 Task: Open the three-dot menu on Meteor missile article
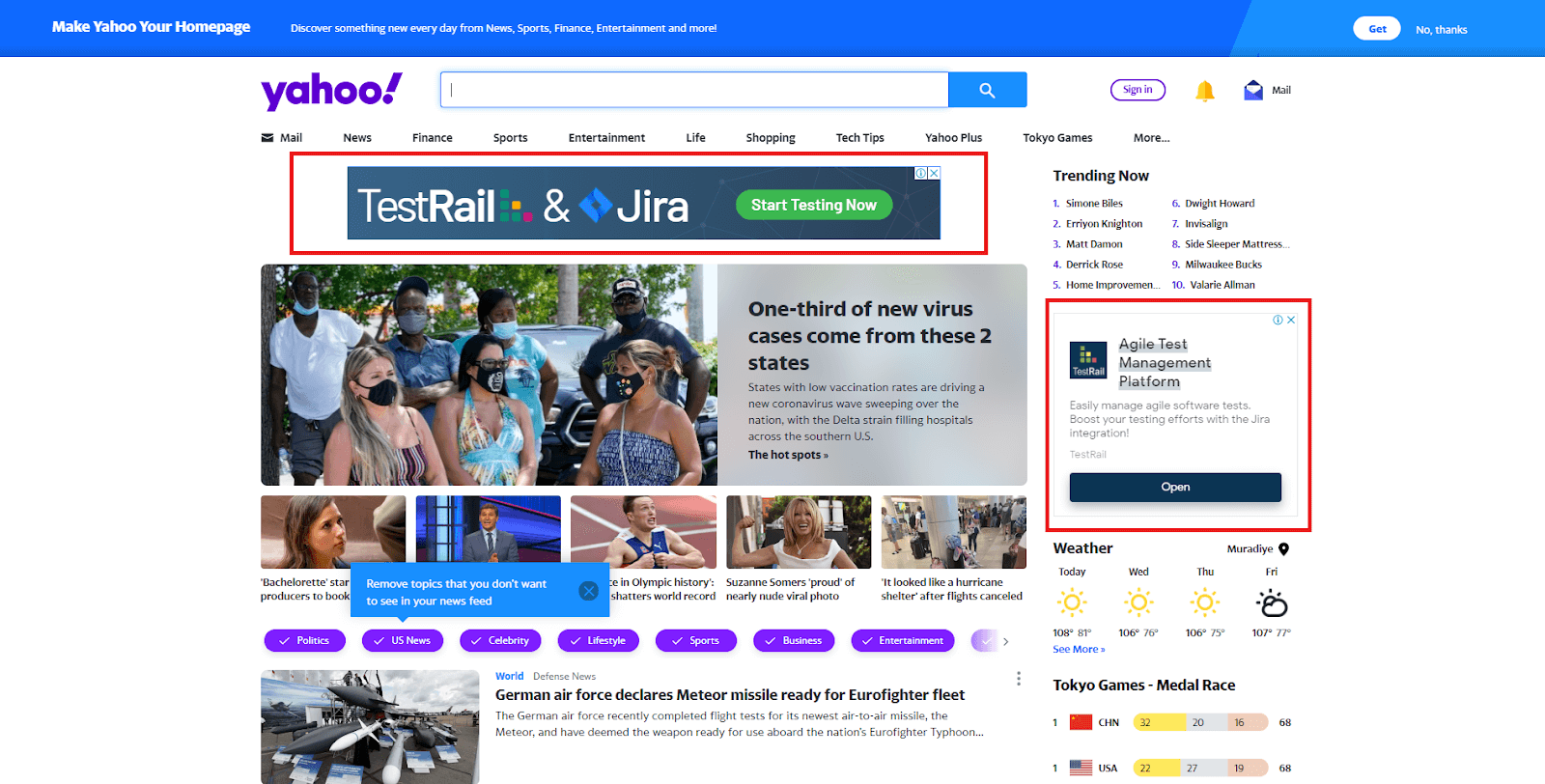[x=1018, y=679]
